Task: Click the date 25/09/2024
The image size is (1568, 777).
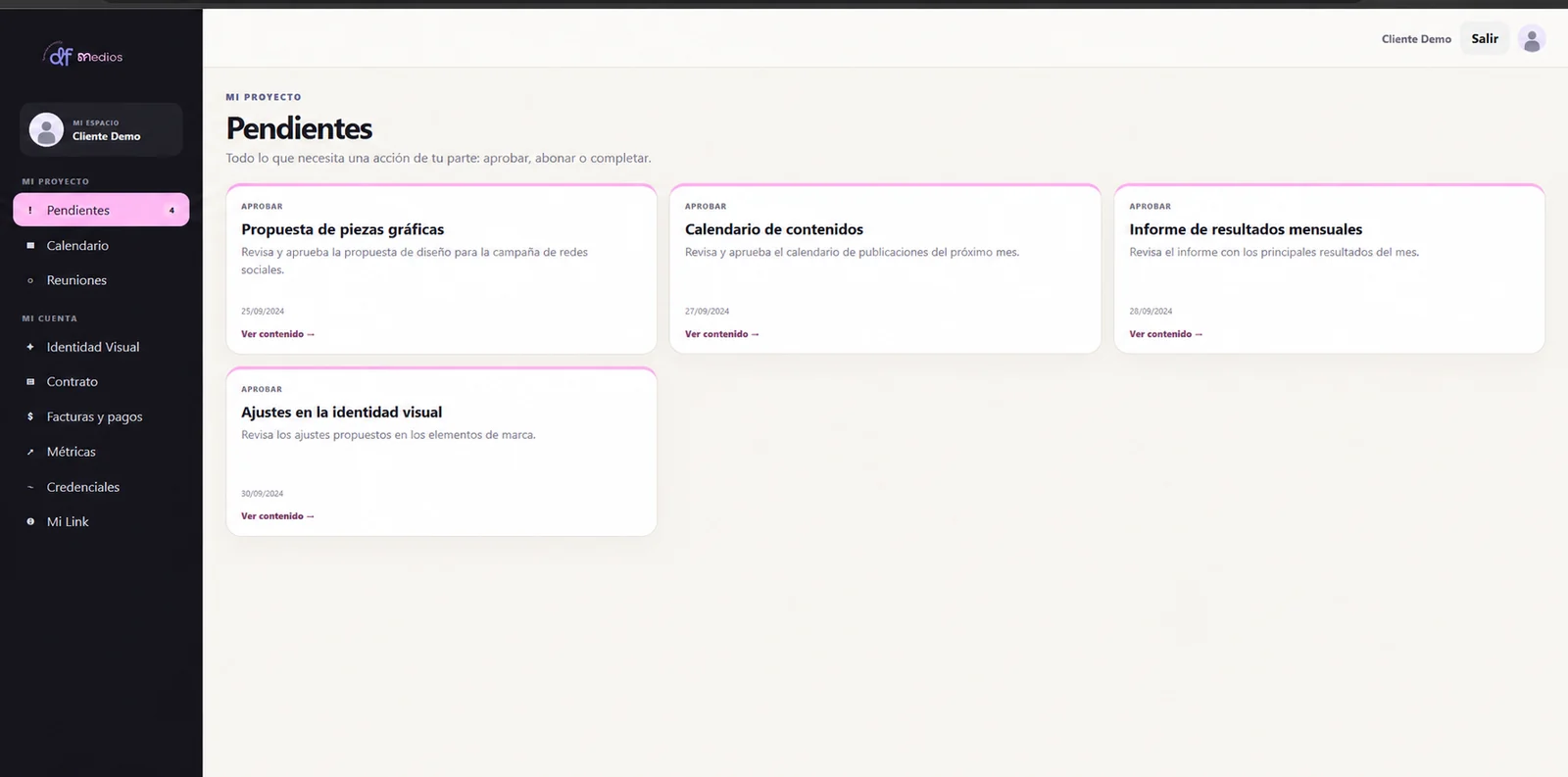Action: coord(263,312)
